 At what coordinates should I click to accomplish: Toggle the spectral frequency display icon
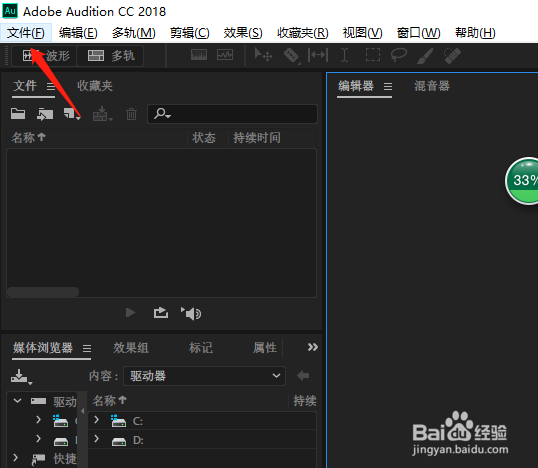(x=199, y=55)
